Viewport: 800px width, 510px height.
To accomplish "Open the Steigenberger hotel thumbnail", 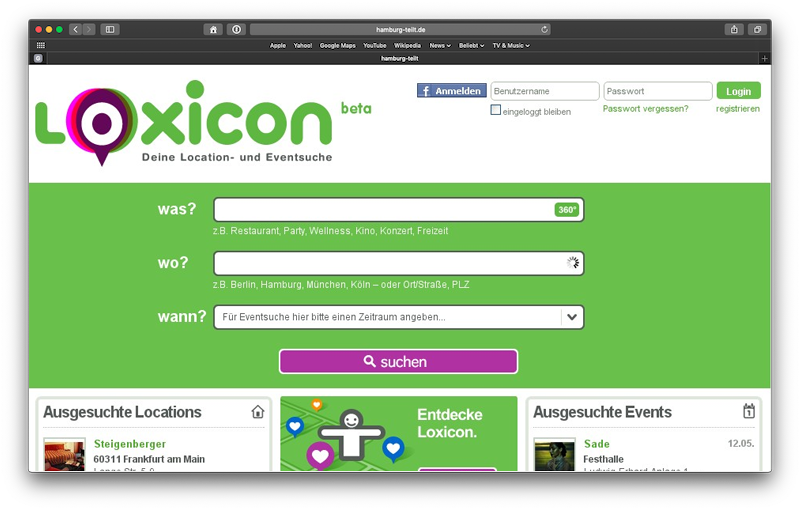I will (64, 455).
